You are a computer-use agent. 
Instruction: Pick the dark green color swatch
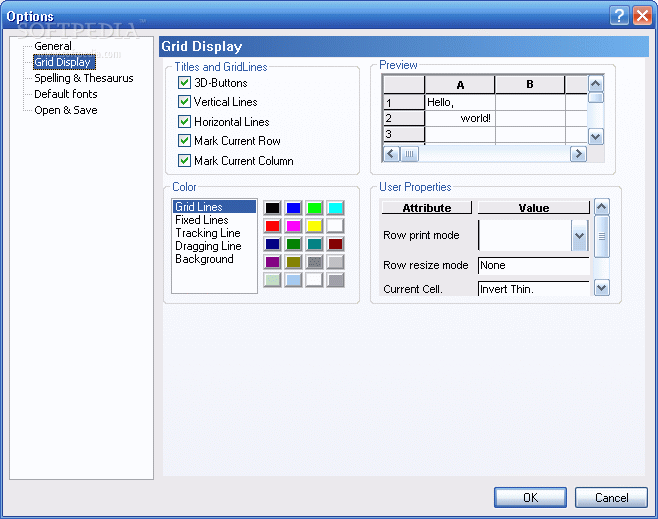tap(293, 244)
